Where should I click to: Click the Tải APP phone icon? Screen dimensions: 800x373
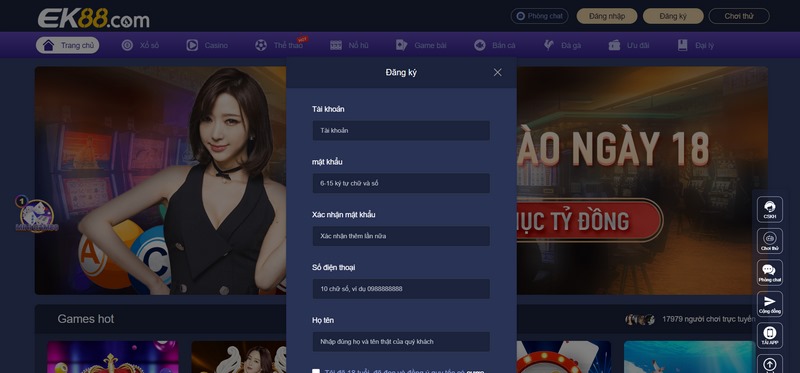coord(769,335)
